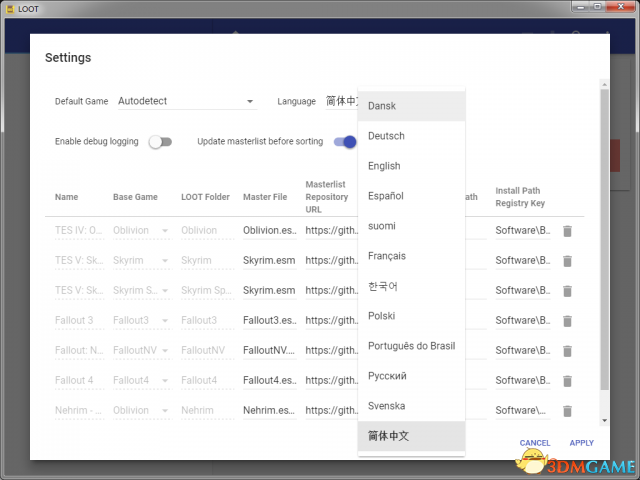This screenshot has height=480, width=640.
Task: Open the Fallout4 Base Game dropdown
Action: click(x=141, y=381)
